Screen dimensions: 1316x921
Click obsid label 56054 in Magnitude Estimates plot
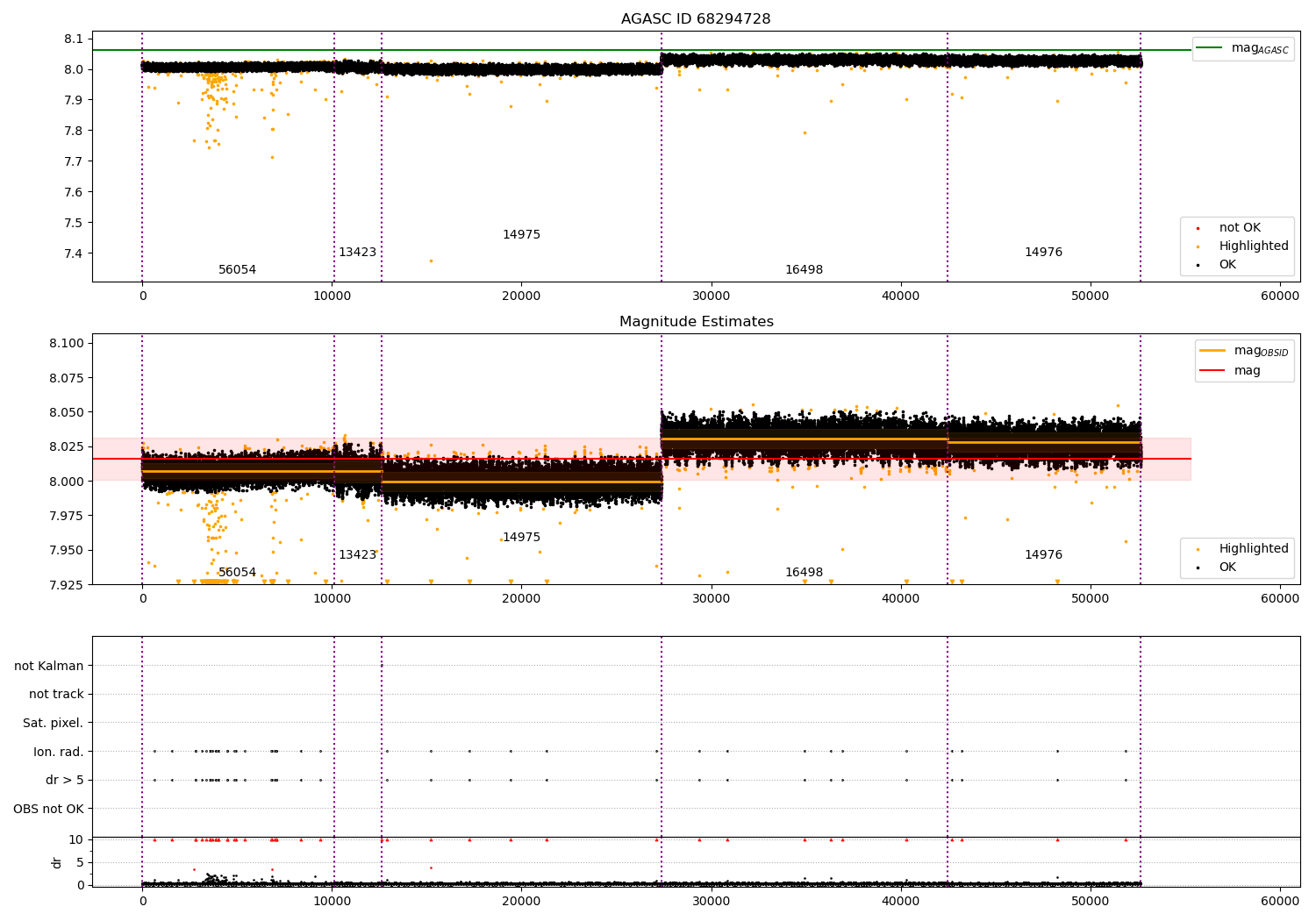click(237, 573)
